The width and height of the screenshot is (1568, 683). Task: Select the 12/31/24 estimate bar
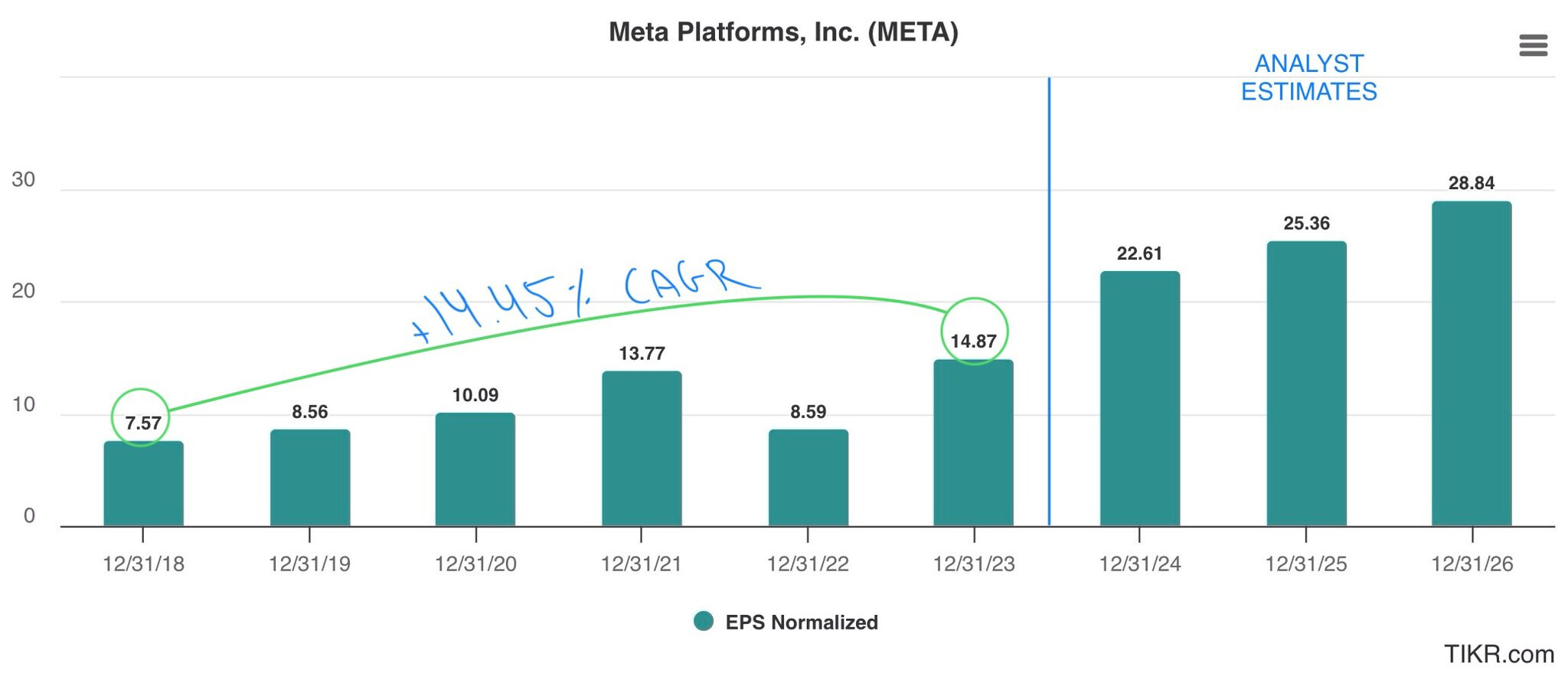click(x=1139, y=399)
